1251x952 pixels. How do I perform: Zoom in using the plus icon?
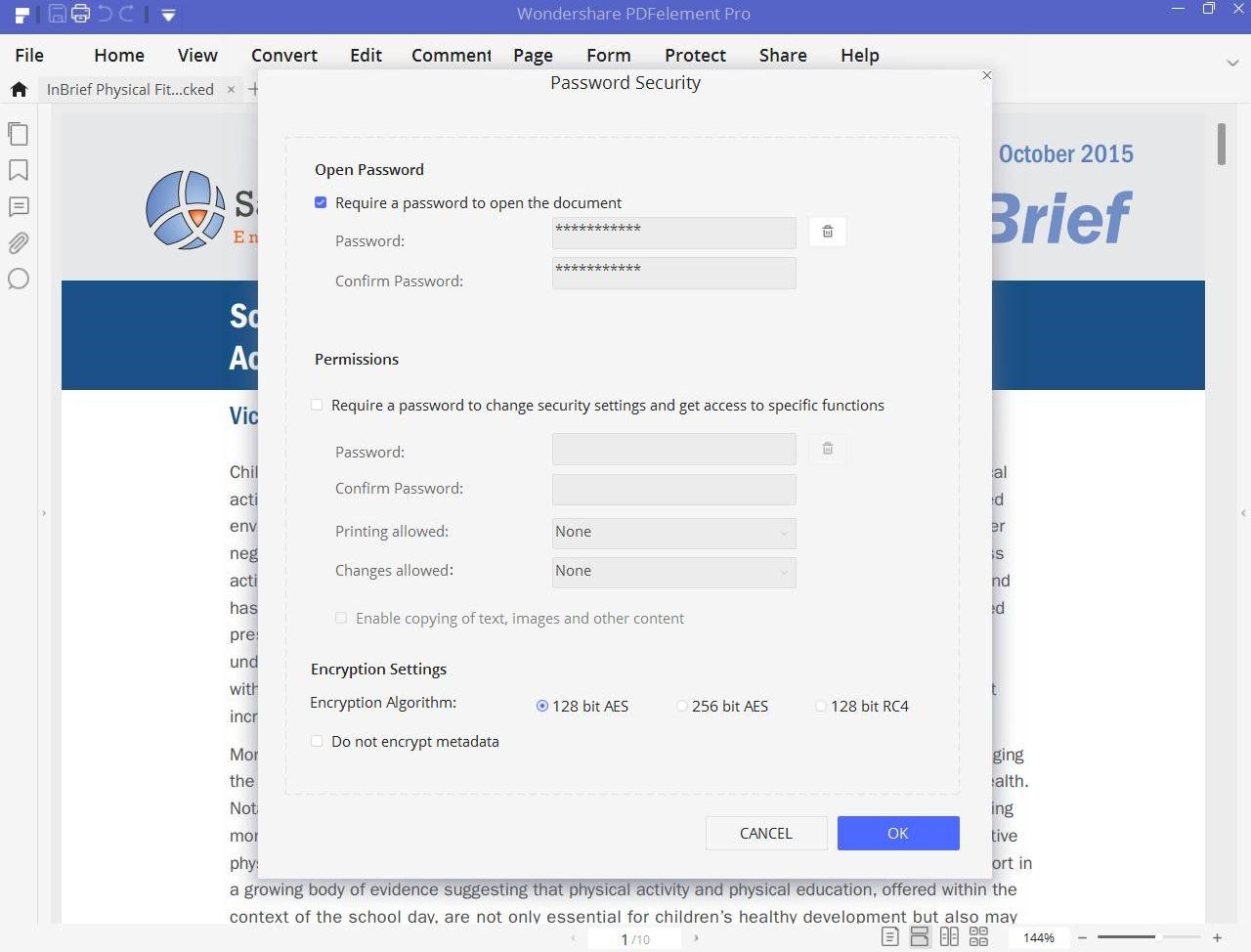tap(1217, 938)
